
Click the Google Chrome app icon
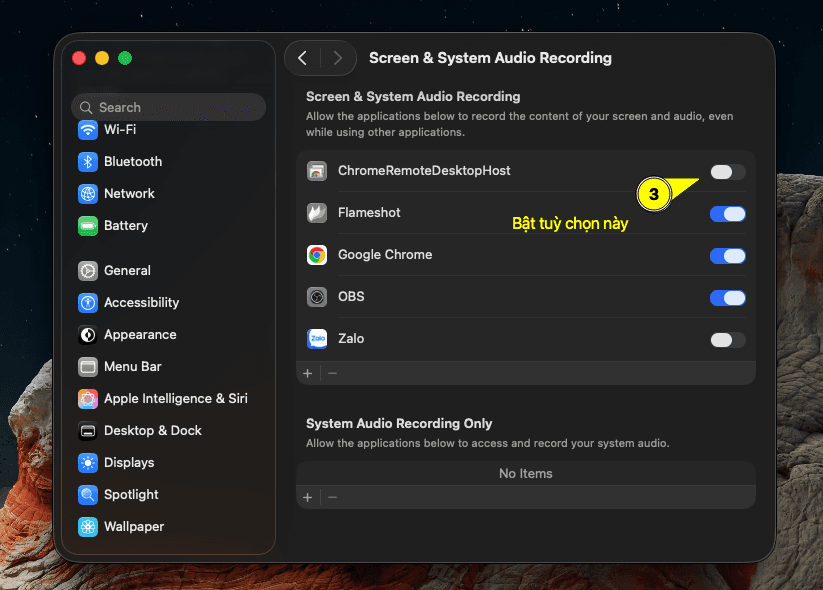tap(317, 255)
